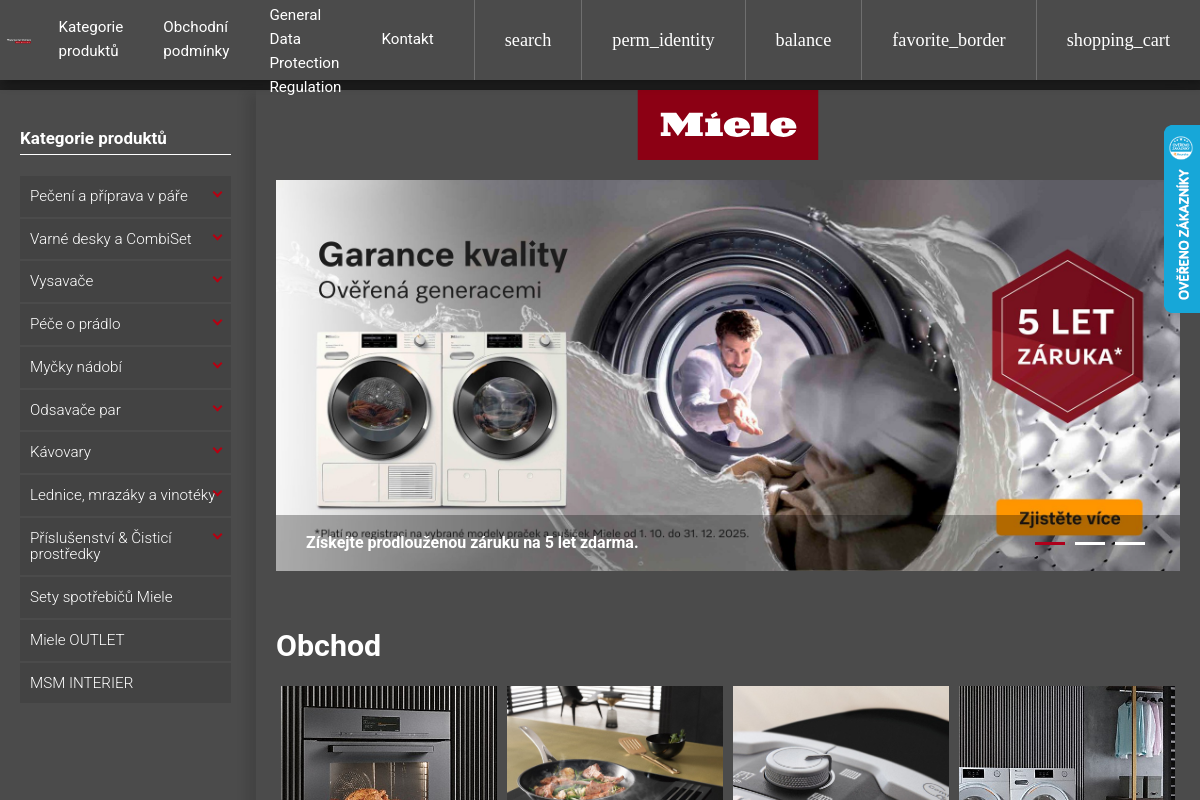Expand the Kávovary chevron

217,451
